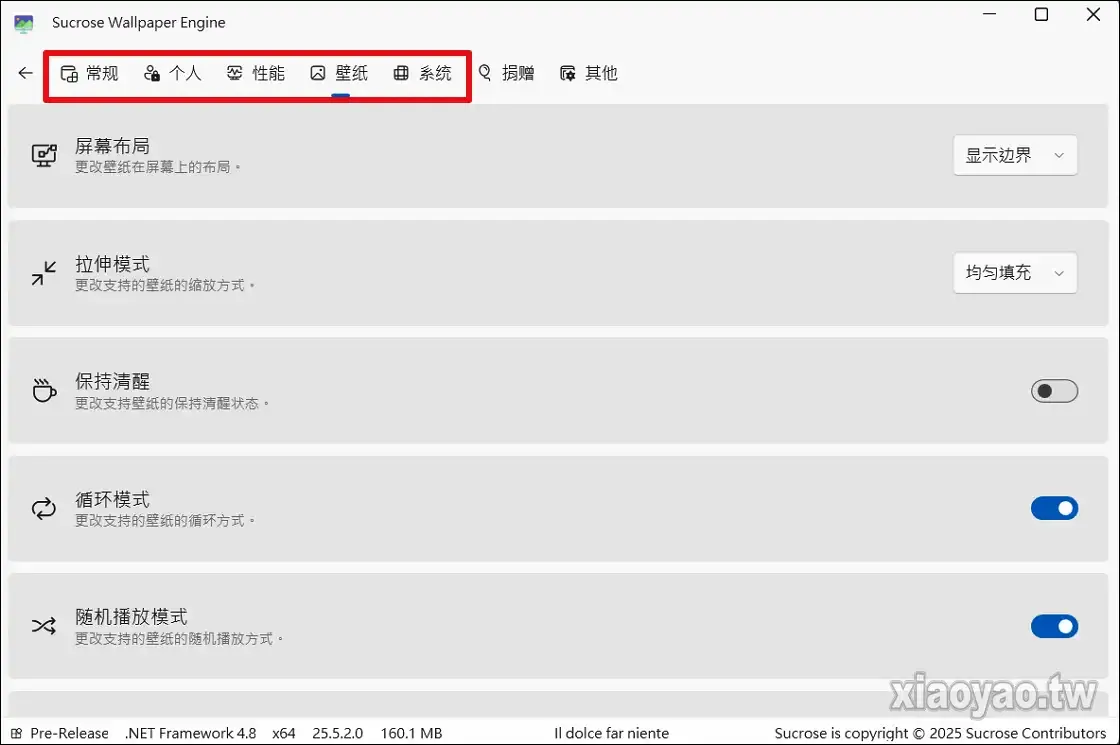
Task: Click the Sucrose copyright notice text
Action: tap(940, 734)
